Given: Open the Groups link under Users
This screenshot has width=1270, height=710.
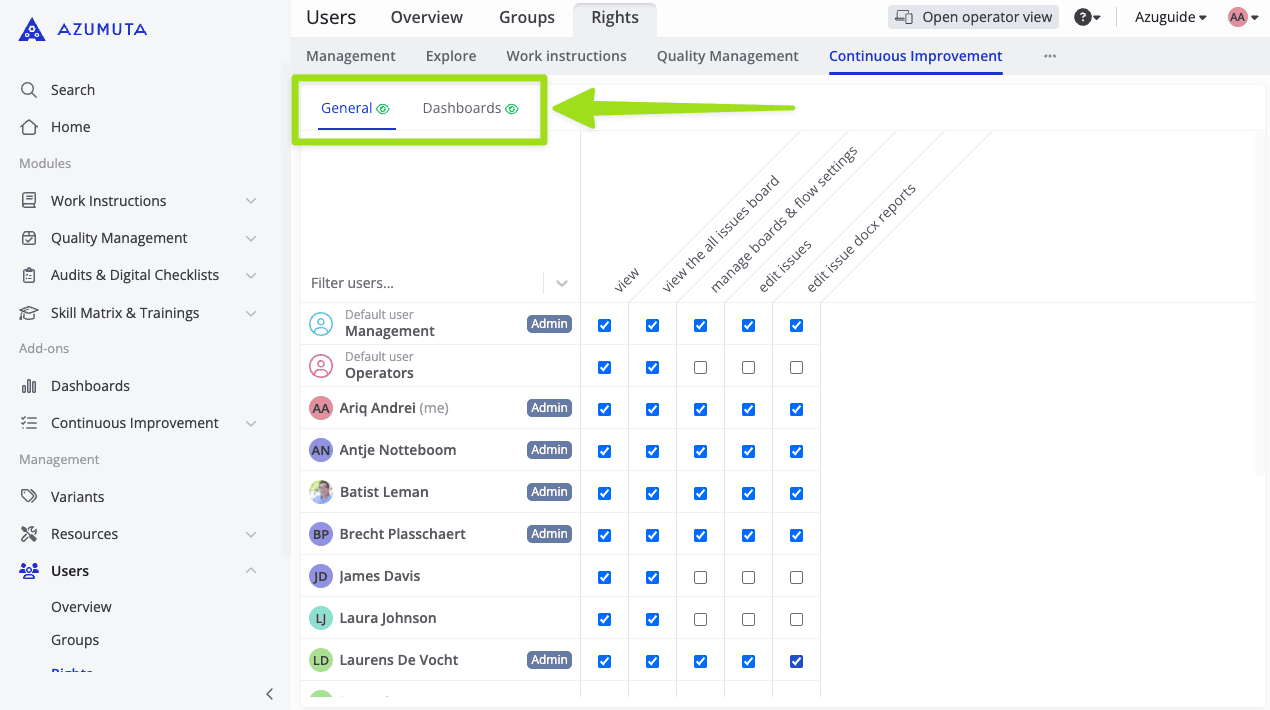Looking at the screenshot, I should 75,640.
